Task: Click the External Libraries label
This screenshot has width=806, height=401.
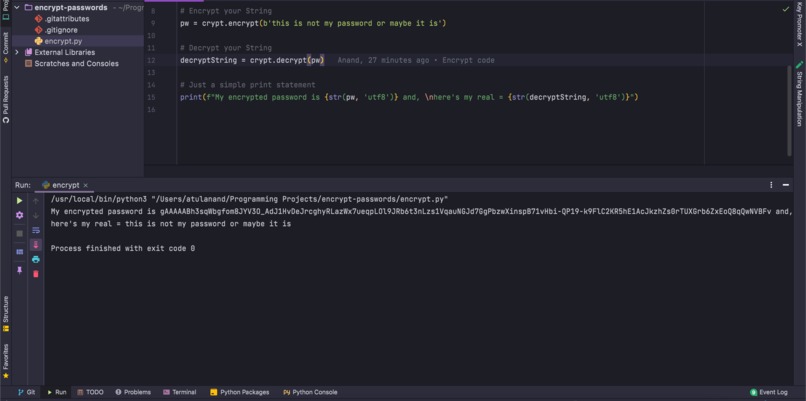Action: tap(65, 52)
